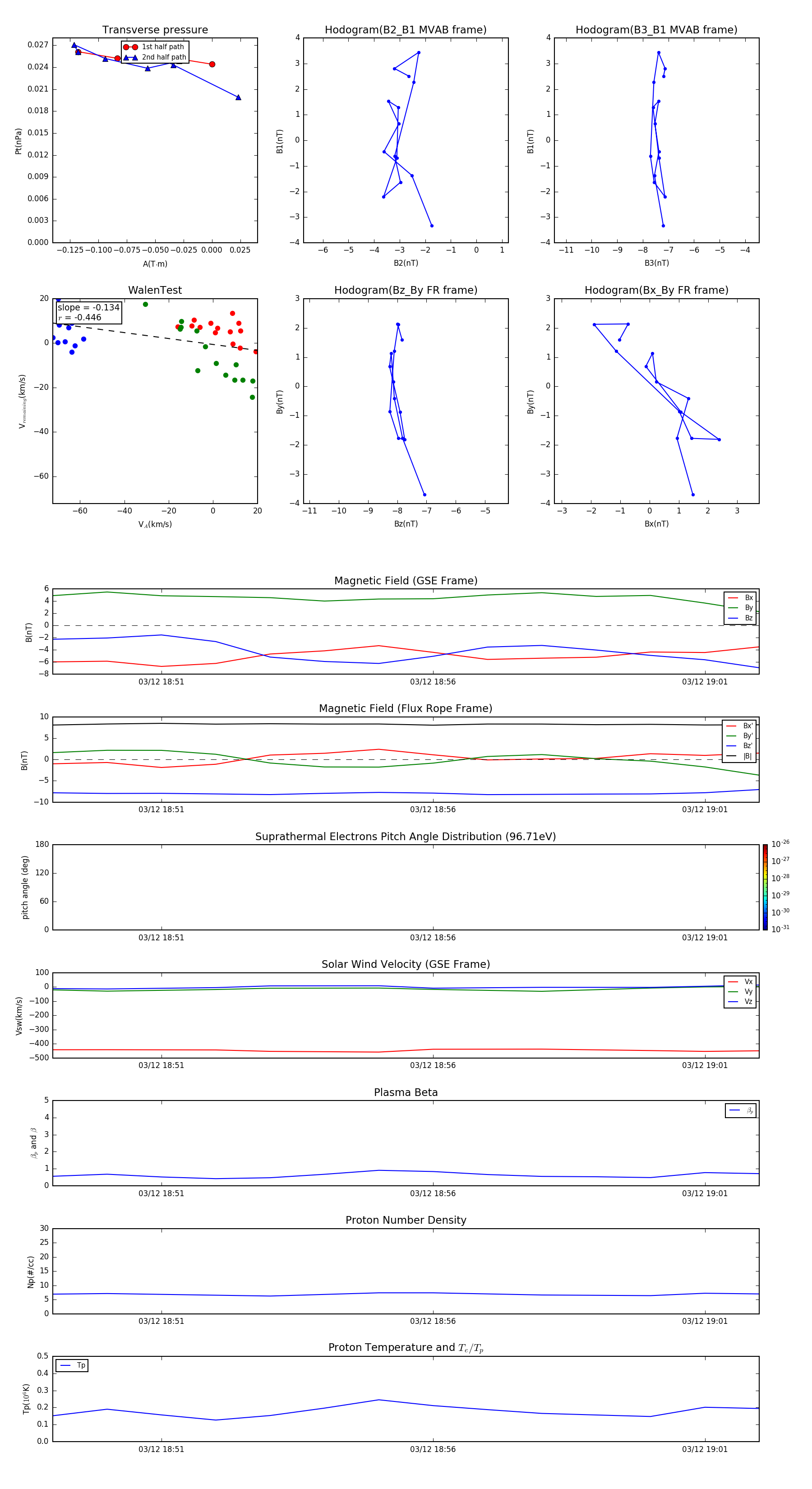Click the "Hodogram(B3_B1 MVAB frame)" title
Screen dimensions: 812x1489
(656, 30)
